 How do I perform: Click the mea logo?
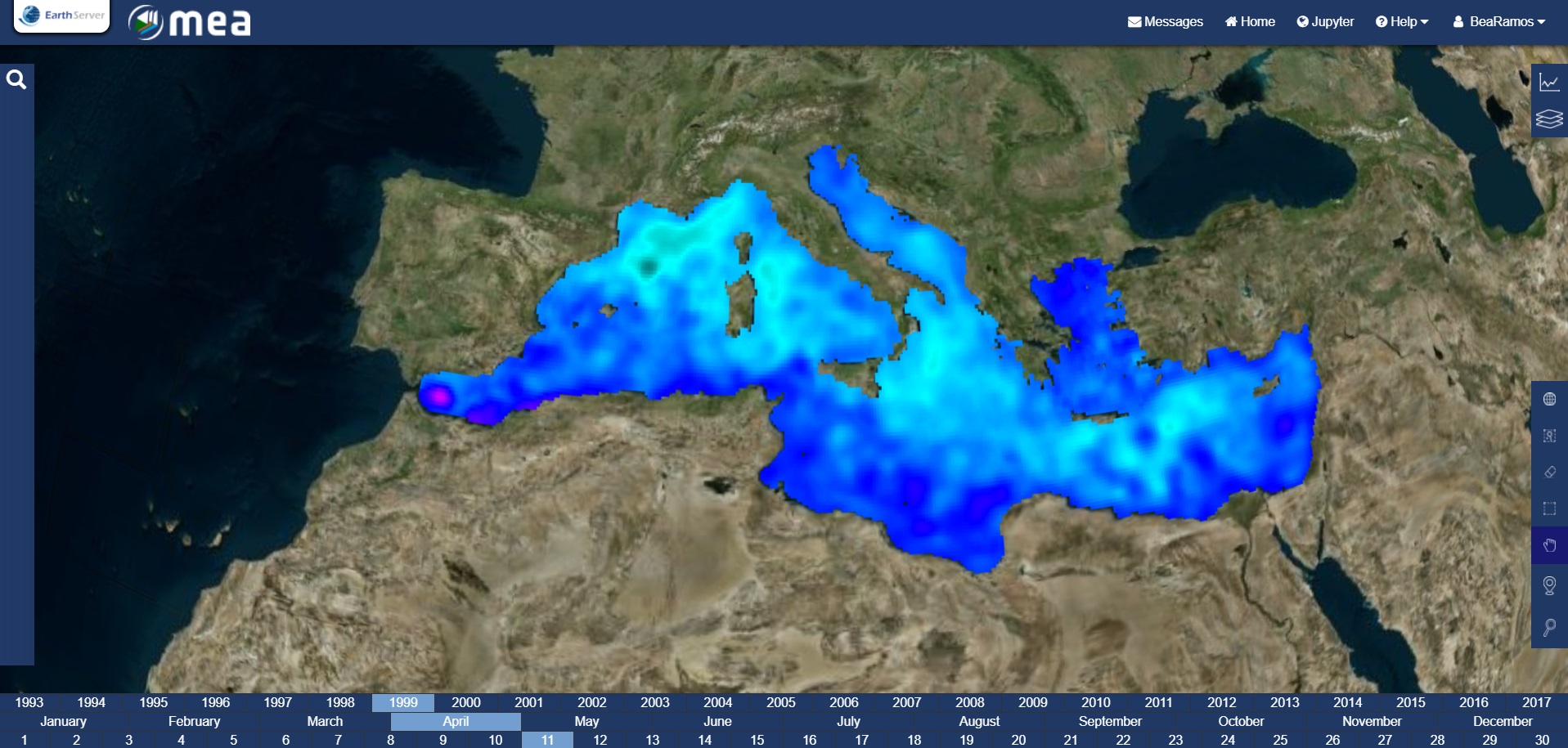190,22
